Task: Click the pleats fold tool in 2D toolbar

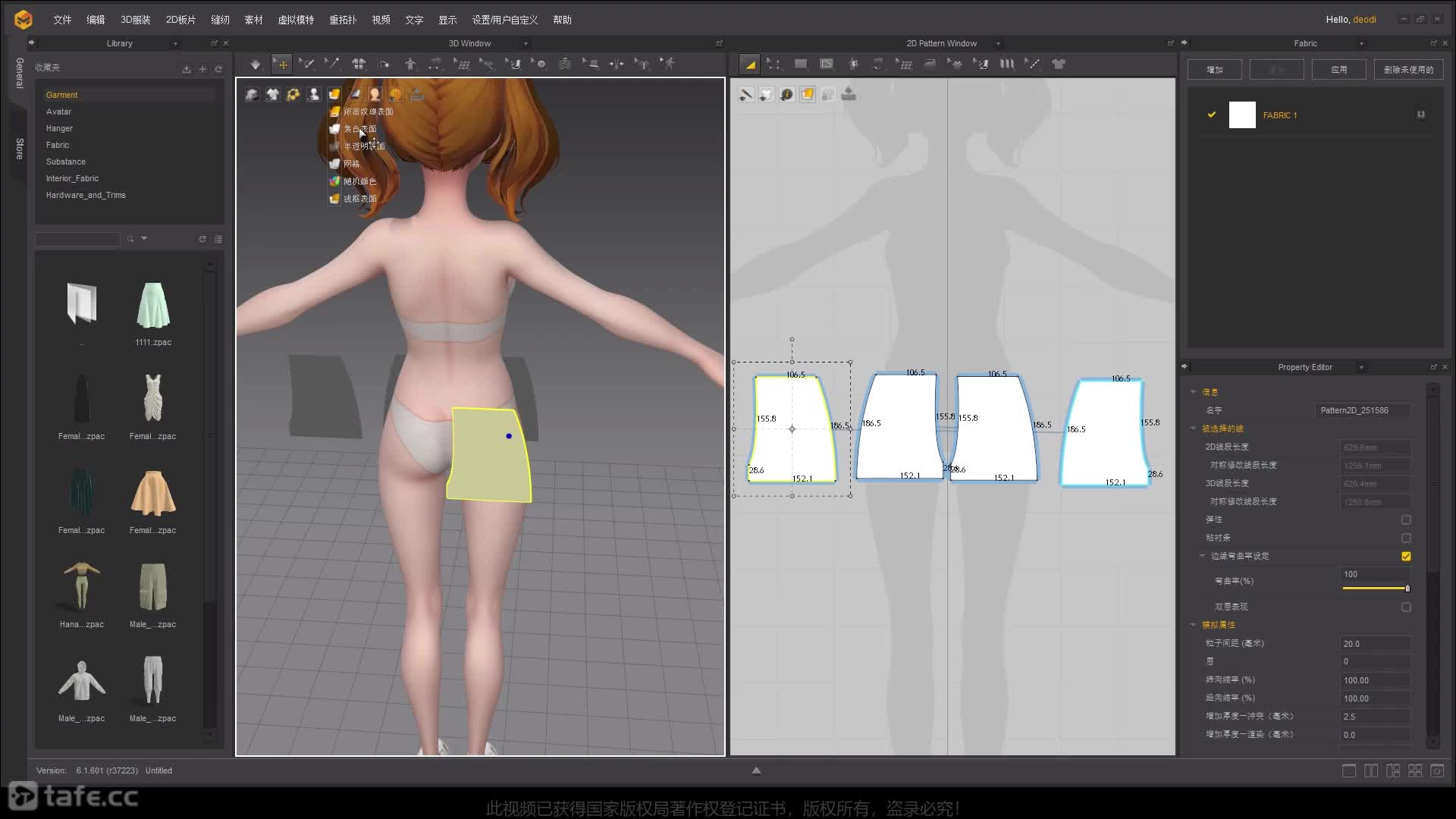Action: pyautogui.click(x=1007, y=64)
